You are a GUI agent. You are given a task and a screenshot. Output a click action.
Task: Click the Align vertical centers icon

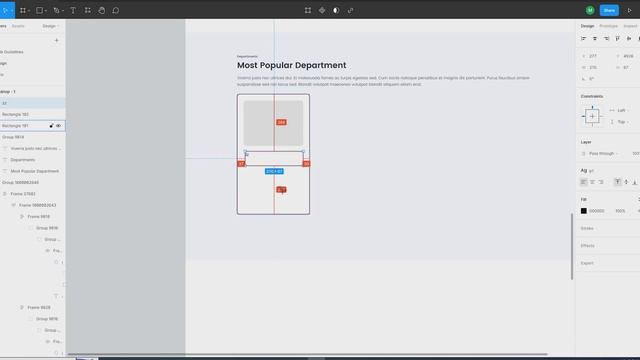[629, 38]
